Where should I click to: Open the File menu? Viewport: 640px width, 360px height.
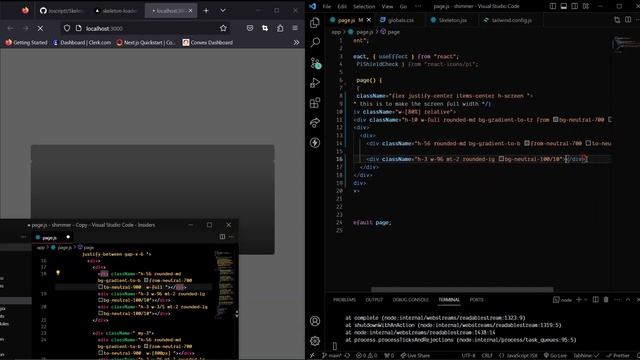click(327, 7)
